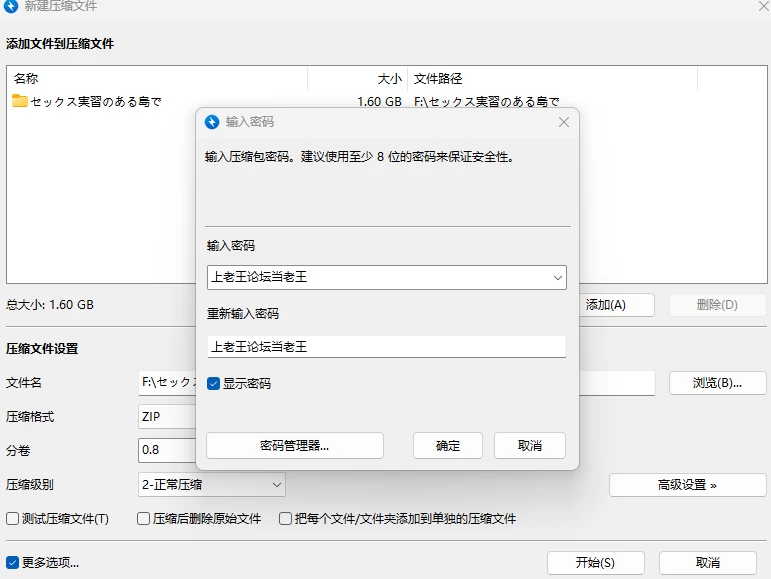This screenshot has height=579, width=771.
Task: Click 开始(S) to start compression
Action: click(x=595, y=563)
